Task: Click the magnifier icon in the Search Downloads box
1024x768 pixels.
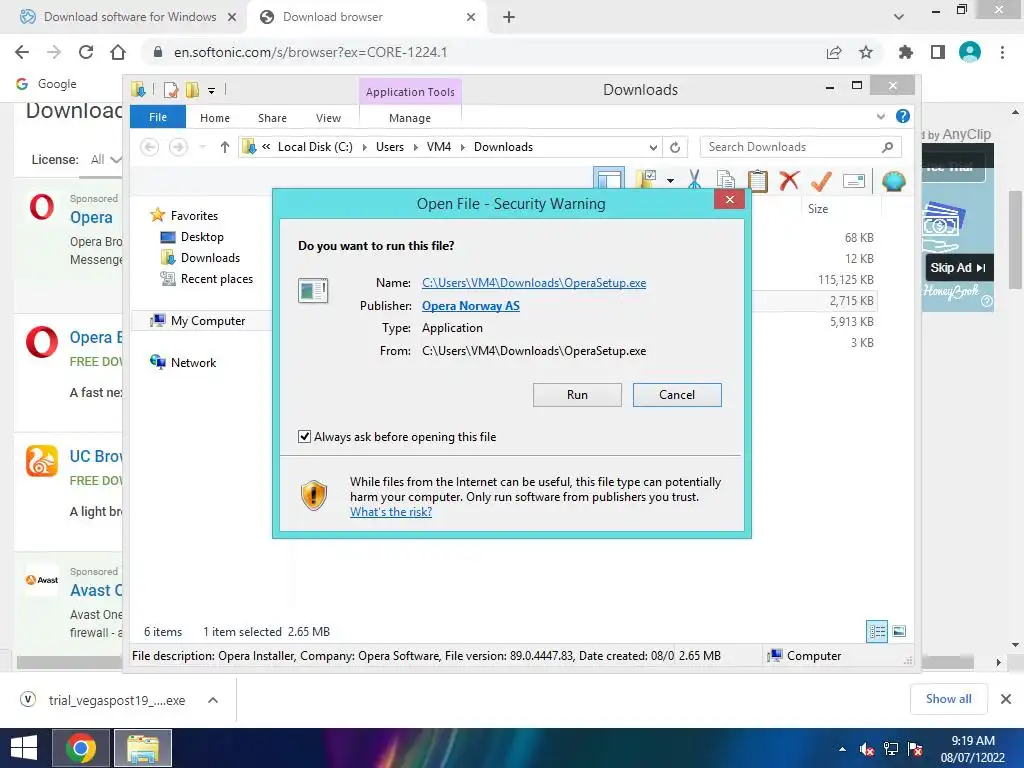Action: click(887, 148)
